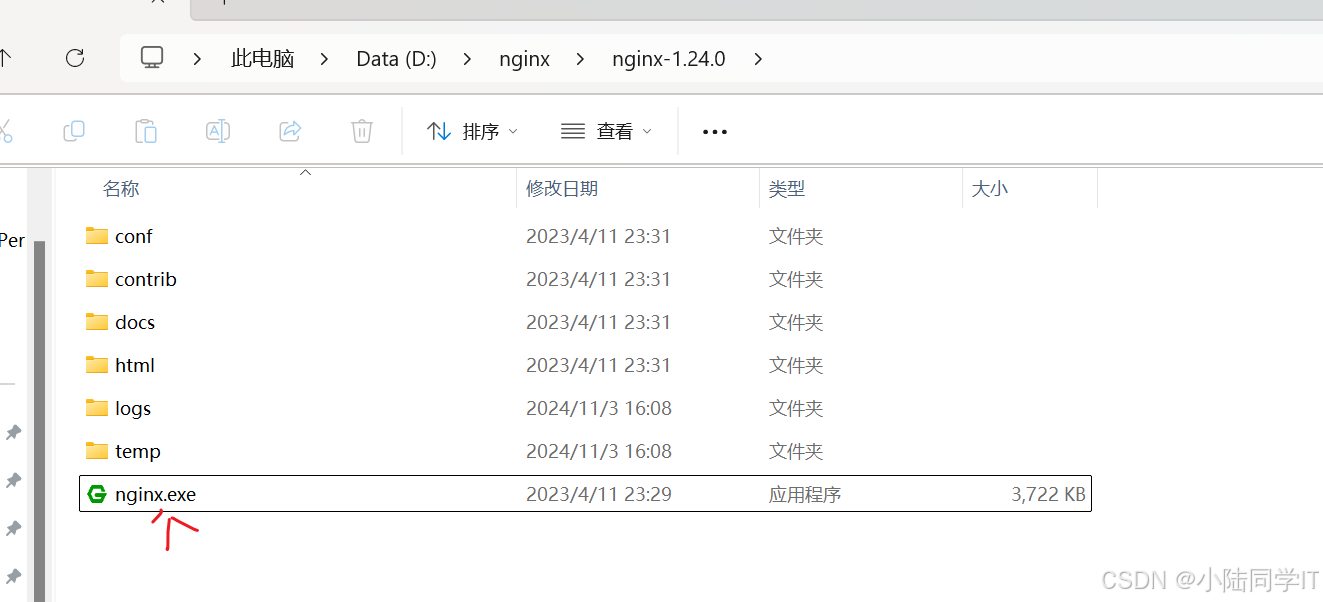The image size is (1323, 602).
Task: Click the temp folder icon
Action: pyautogui.click(x=97, y=451)
